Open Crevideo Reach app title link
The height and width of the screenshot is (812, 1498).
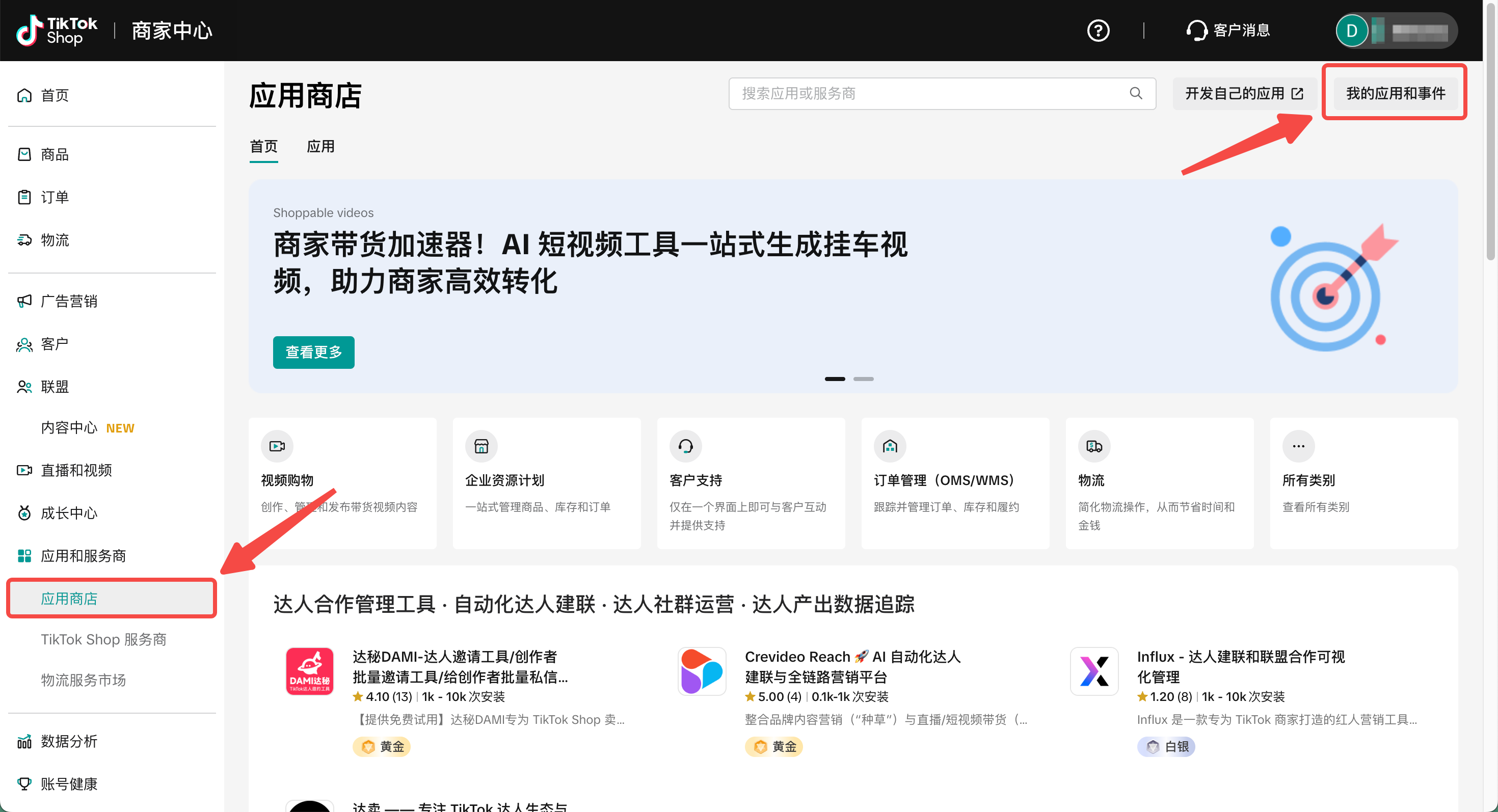click(852, 667)
